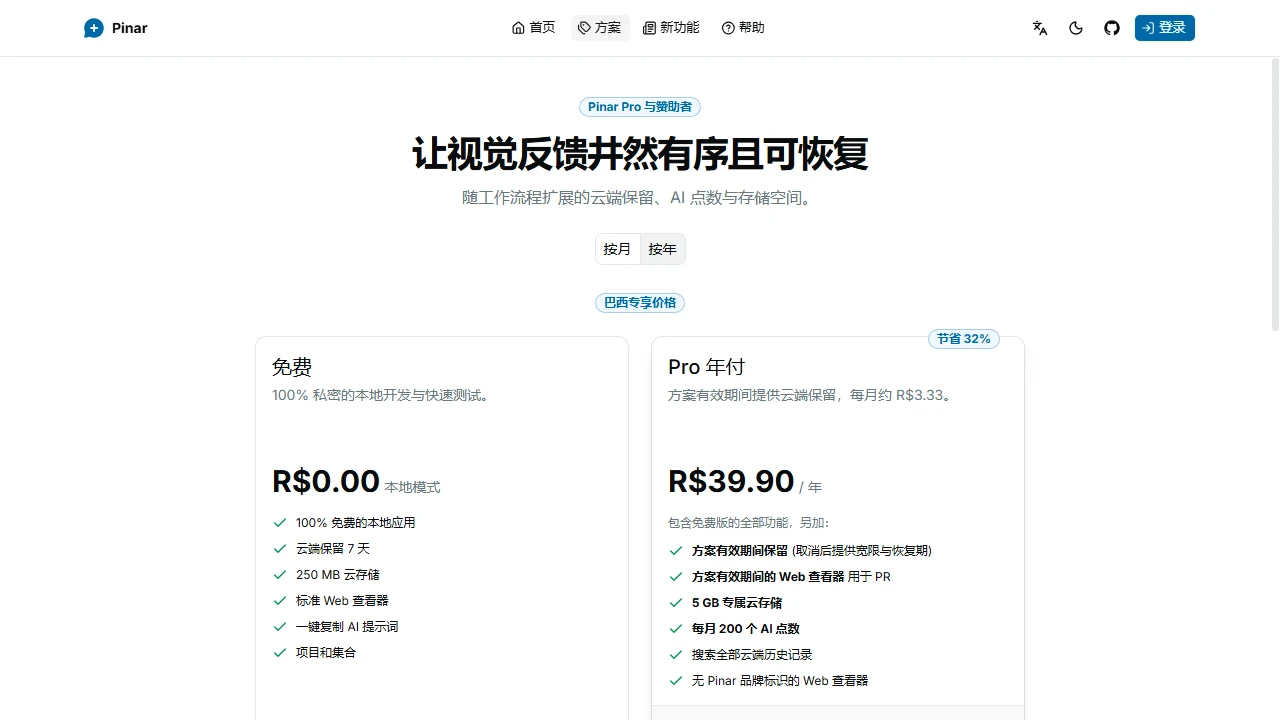Open the language translation switcher icon

[x=1040, y=28]
